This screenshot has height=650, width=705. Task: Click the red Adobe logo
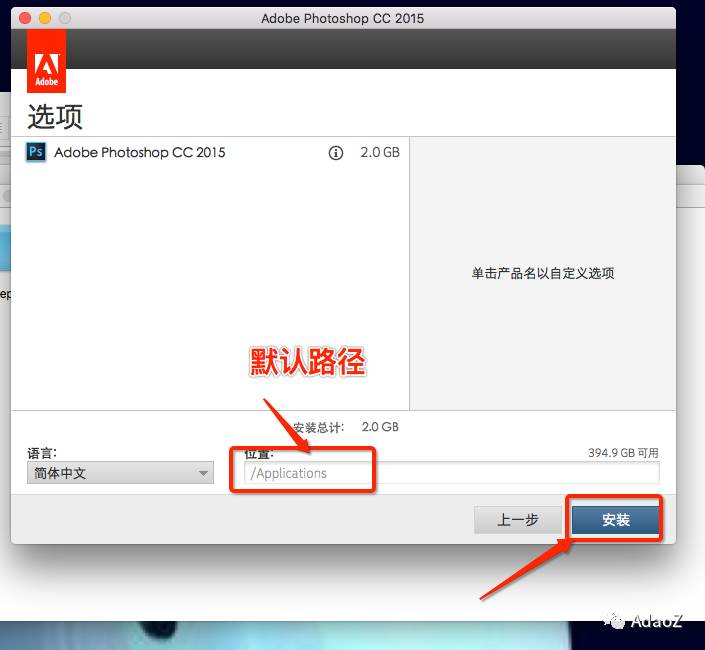pyautogui.click(x=46, y=62)
